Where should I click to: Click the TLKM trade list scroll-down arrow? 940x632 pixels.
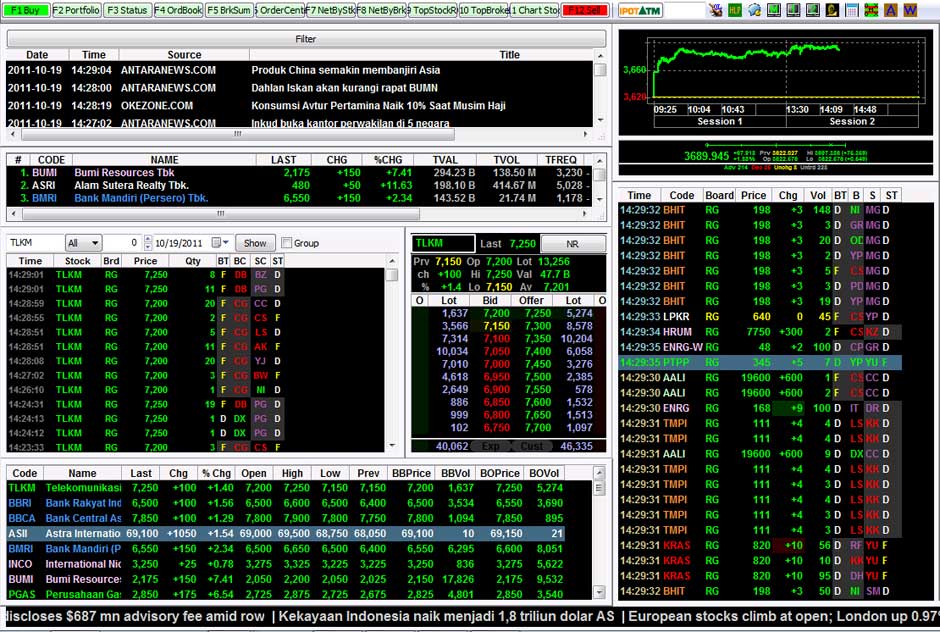click(392, 446)
